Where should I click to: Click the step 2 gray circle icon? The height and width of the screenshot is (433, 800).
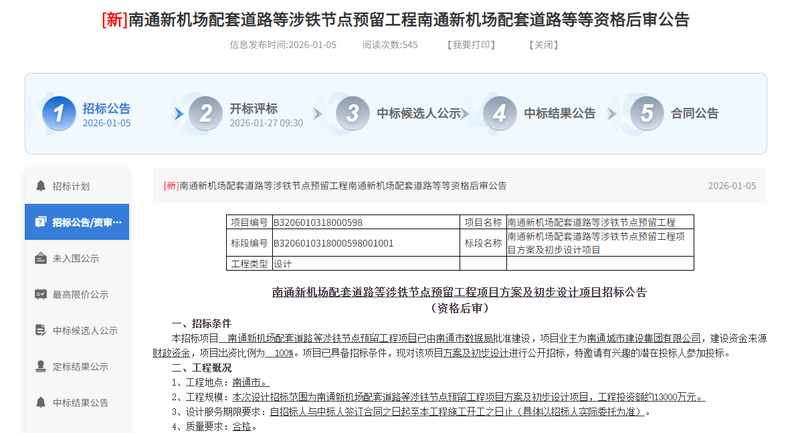point(205,114)
